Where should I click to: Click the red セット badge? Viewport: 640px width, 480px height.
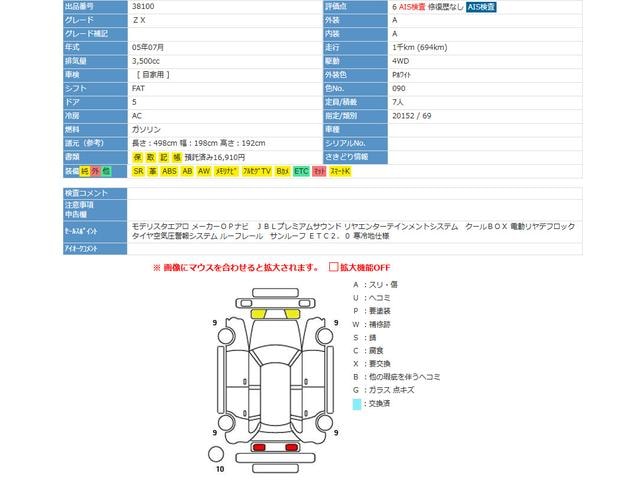click(319, 171)
